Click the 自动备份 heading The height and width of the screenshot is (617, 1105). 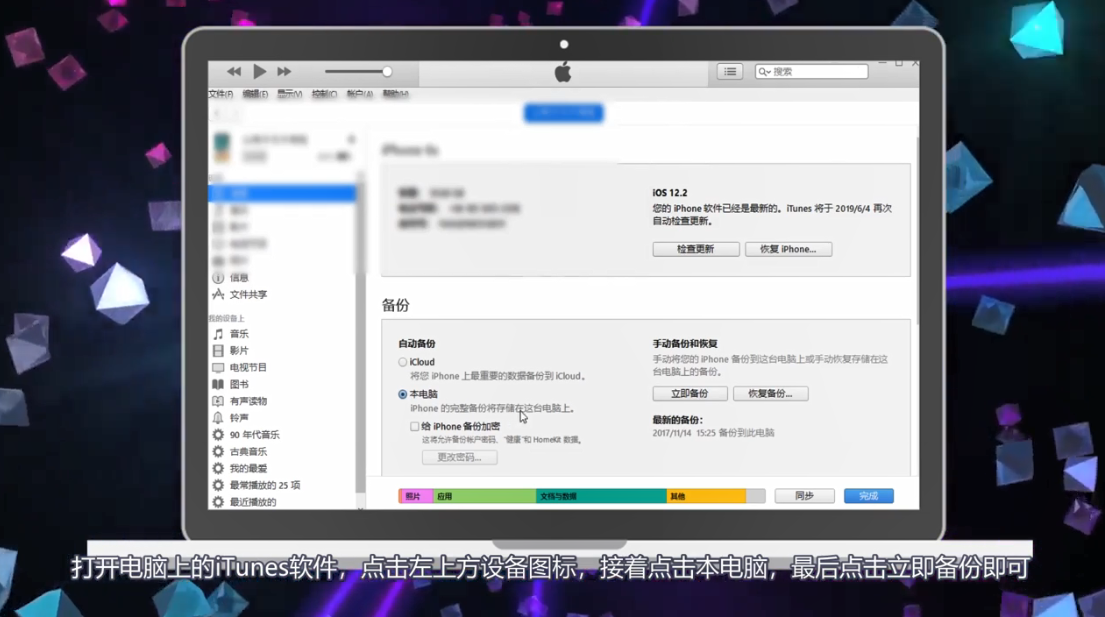click(x=416, y=344)
